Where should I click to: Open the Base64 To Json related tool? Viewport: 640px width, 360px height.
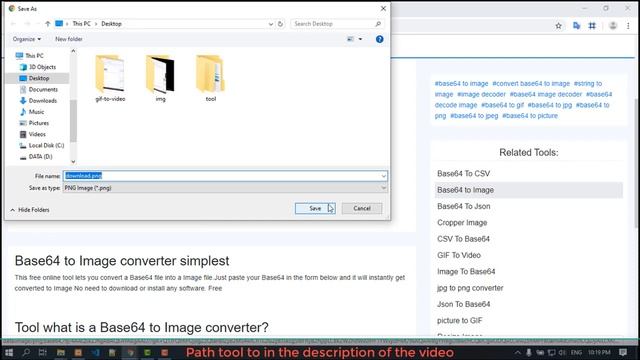464,207
